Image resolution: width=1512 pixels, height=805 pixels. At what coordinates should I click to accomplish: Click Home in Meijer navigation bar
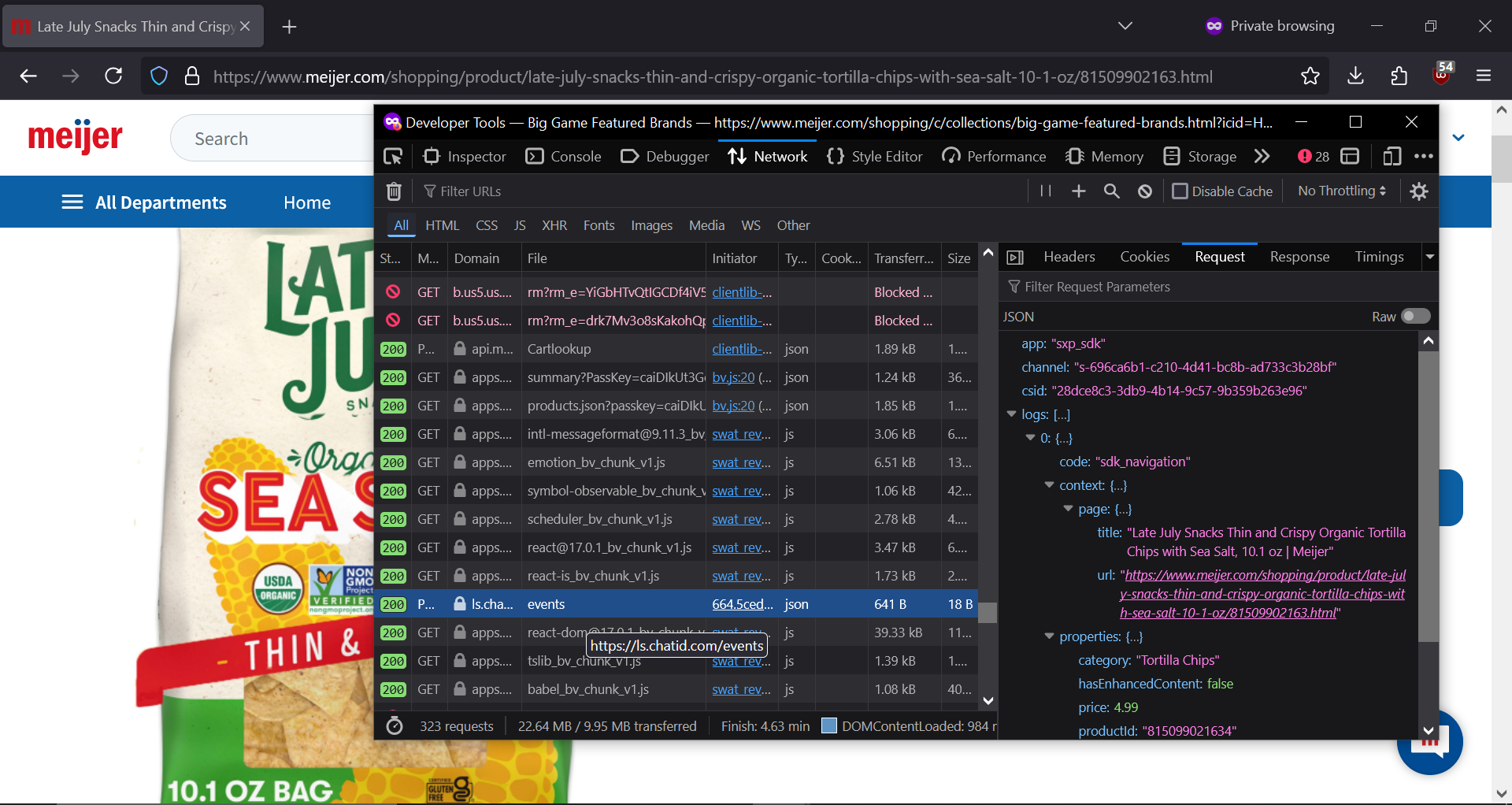(307, 202)
